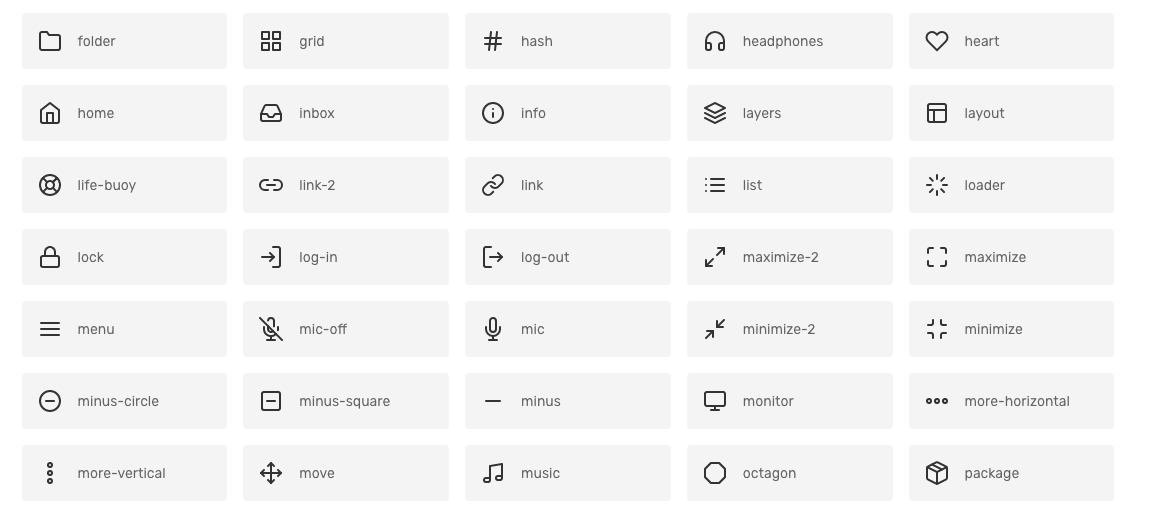This screenshot has width=1152, height=515.
Task: Select the more-horizontal dots icon
Action: 937,401
